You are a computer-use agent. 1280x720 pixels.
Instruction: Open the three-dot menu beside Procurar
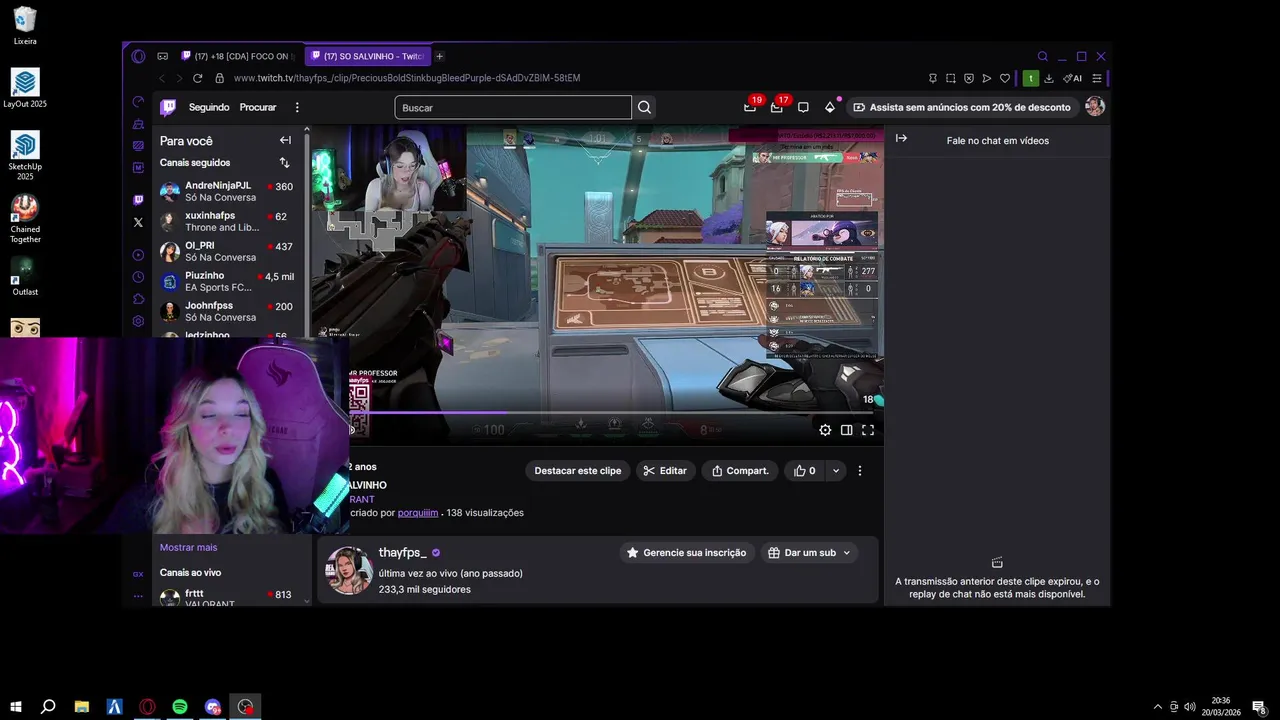(297, 107)
